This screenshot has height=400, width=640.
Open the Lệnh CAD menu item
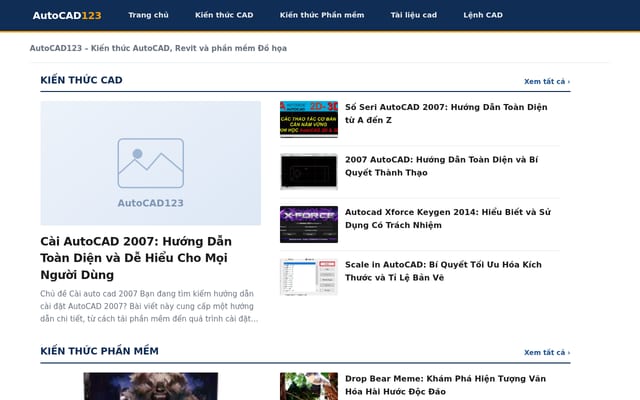tap(483, 15)
